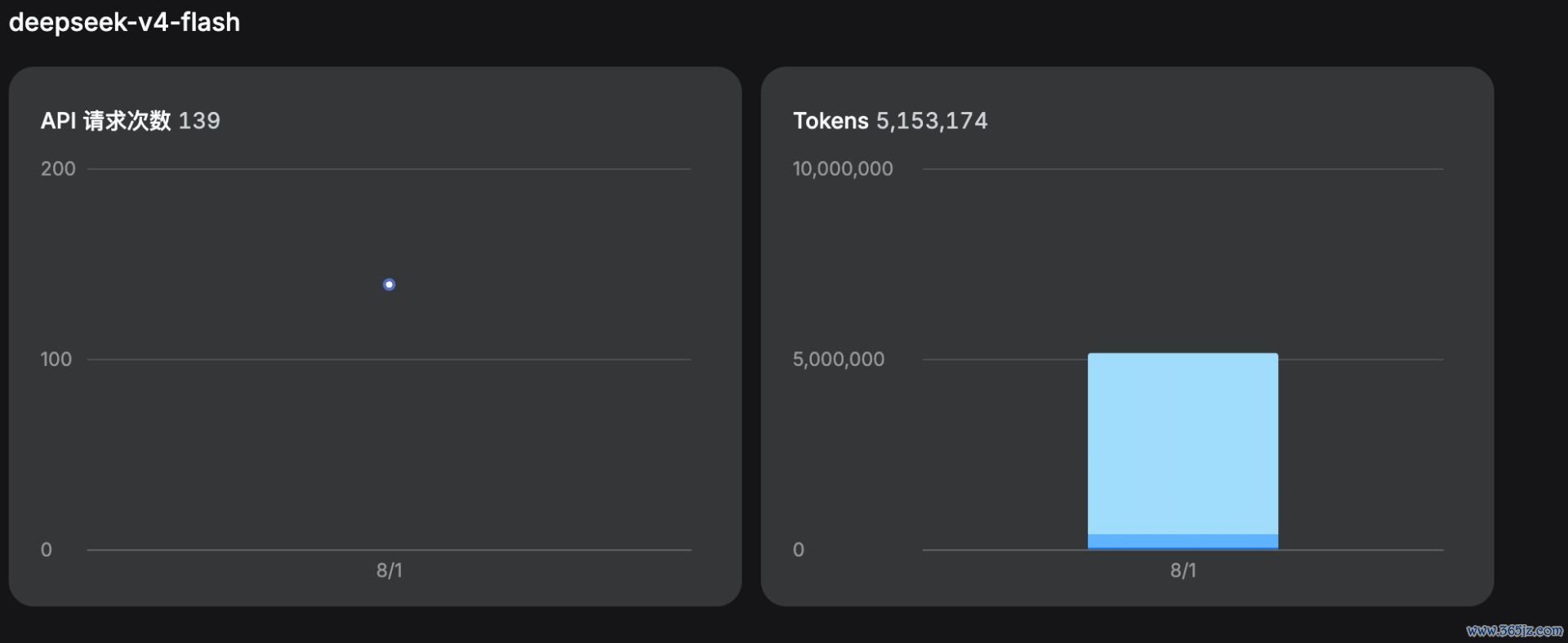Screen dimensions: 1568x643
Task: Click the 5,000,000 y-axis label
Action: click(839, 359)
